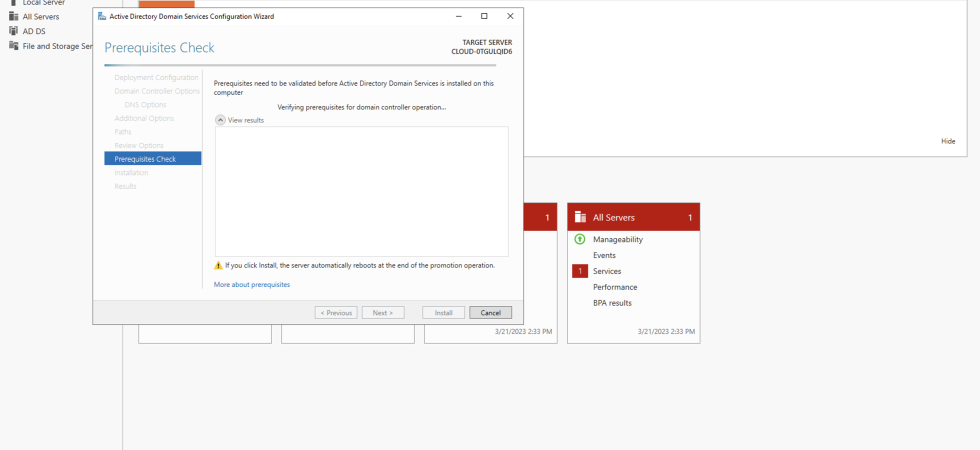Click the Verifying prerequisites status text
This screenshot has width=980, height=450.
[362, 108]
